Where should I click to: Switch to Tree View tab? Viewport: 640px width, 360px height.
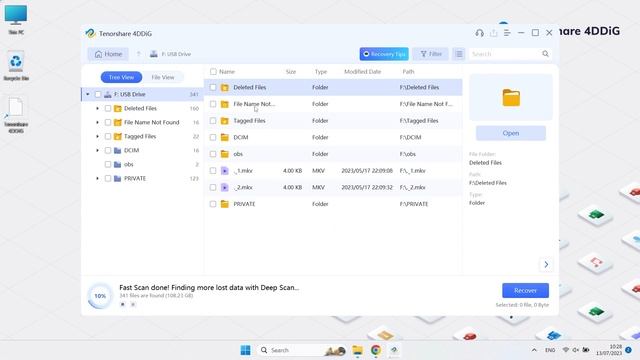pyautogui.click(x=121, y=77)
